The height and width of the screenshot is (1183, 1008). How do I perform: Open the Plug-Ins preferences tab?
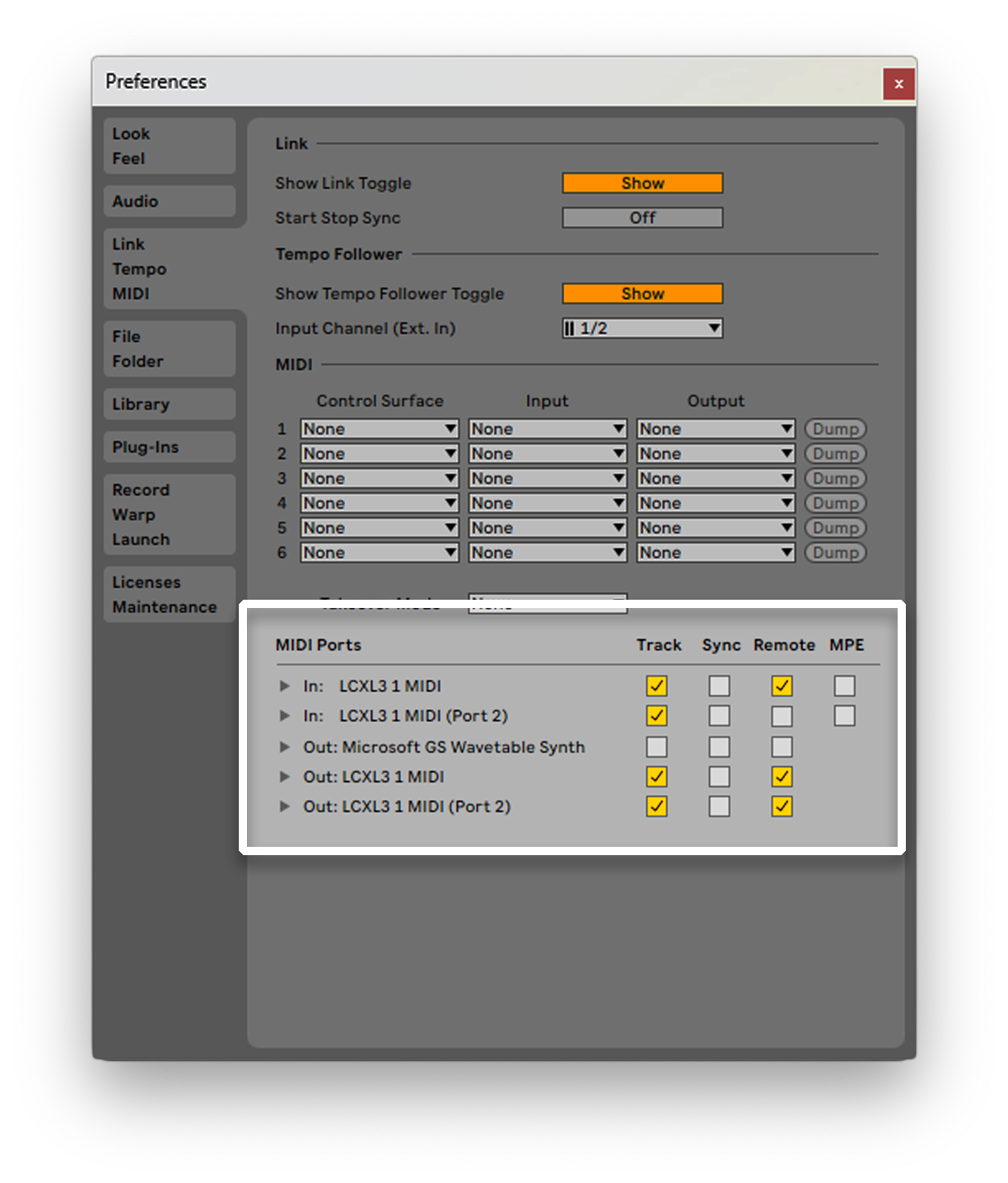(170, 447)
